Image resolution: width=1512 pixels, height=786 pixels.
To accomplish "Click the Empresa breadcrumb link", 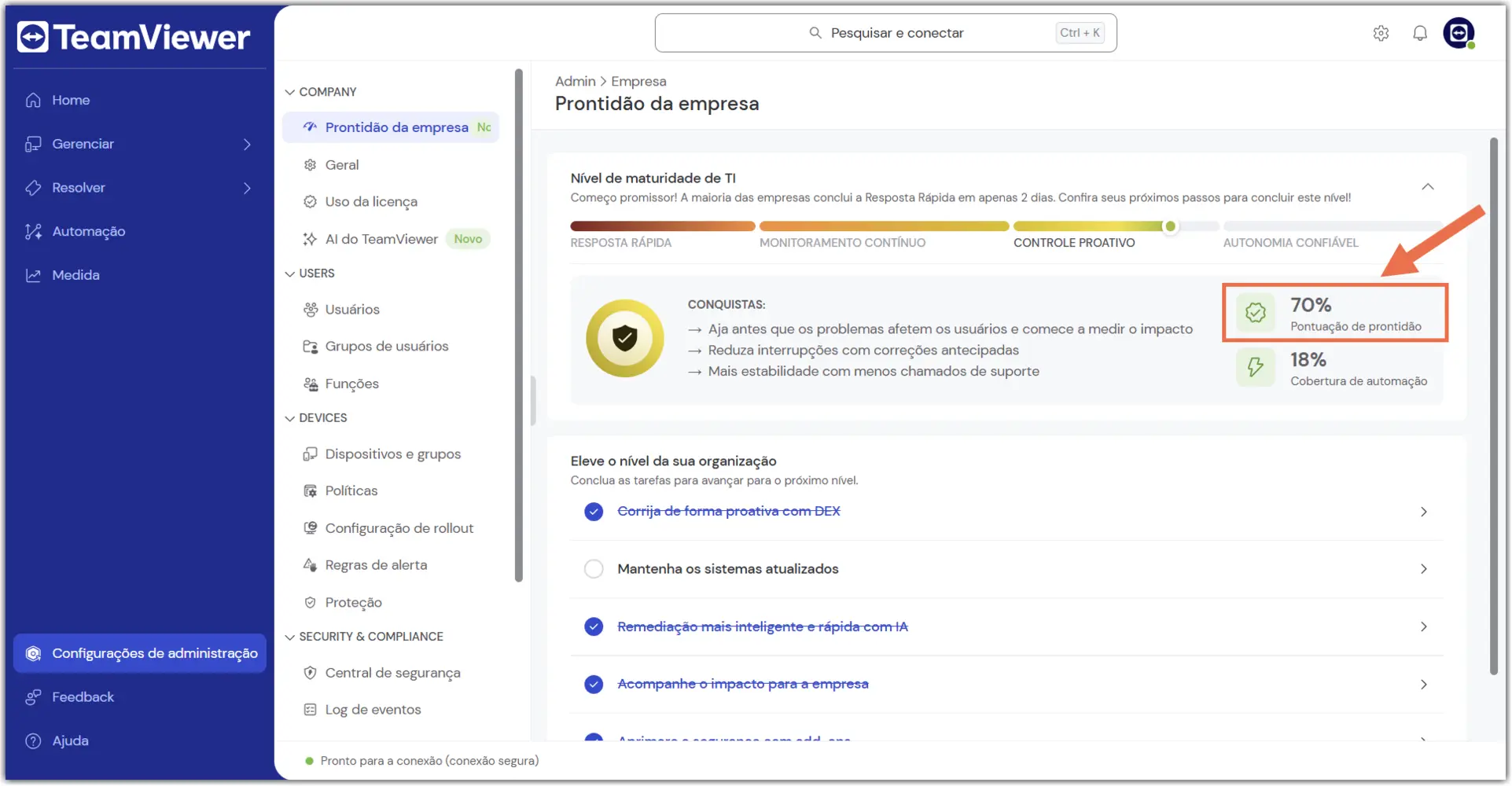I will coord(638,81).
